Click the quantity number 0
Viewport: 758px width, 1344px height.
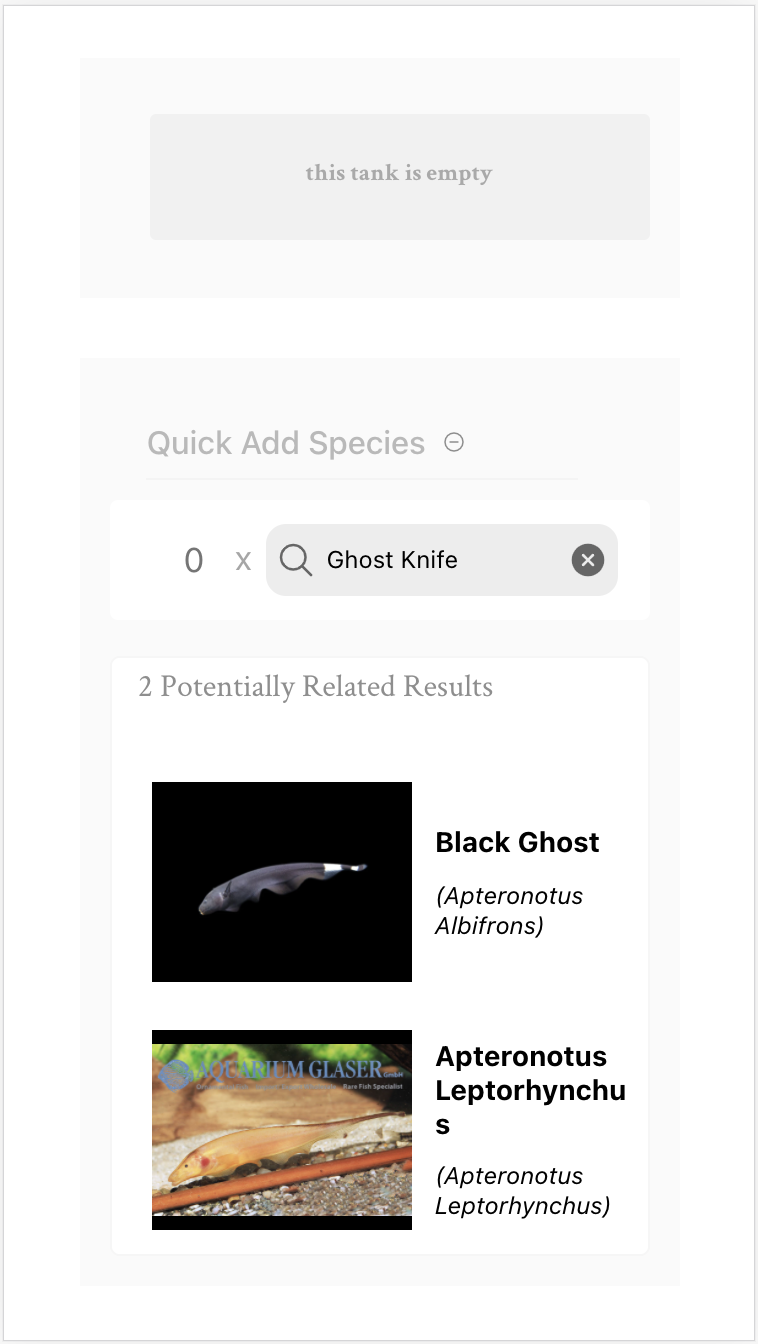(194, 561)
